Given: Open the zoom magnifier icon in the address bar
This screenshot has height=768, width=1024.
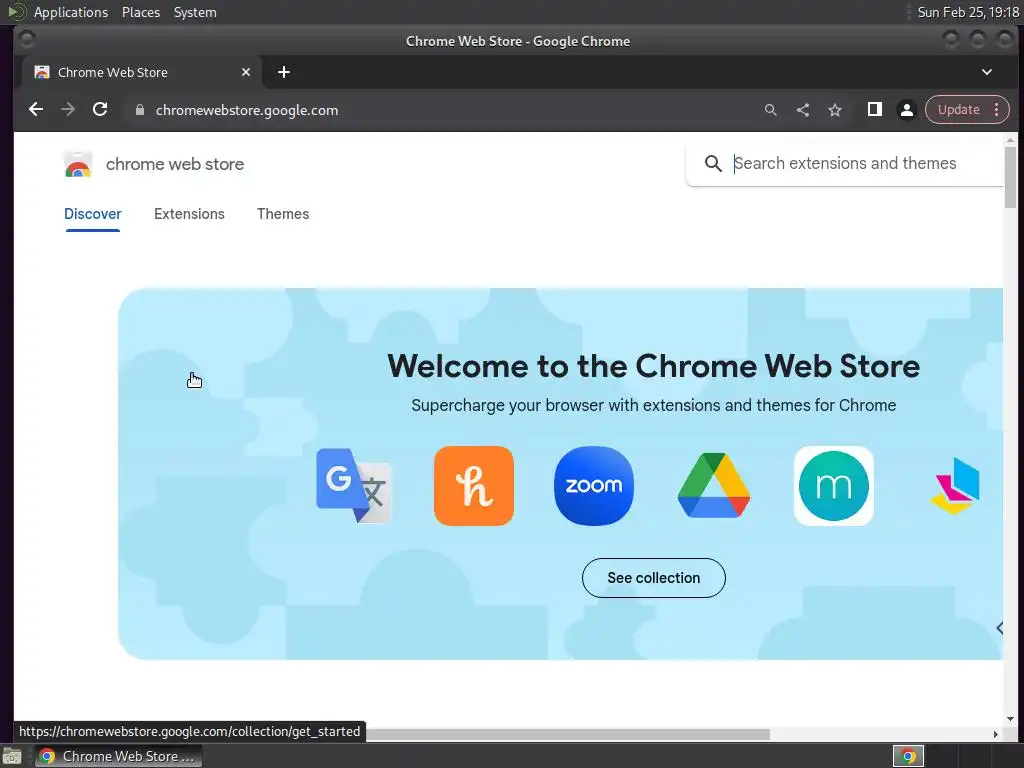Looking at the screenshot, I should click(771, 110).
